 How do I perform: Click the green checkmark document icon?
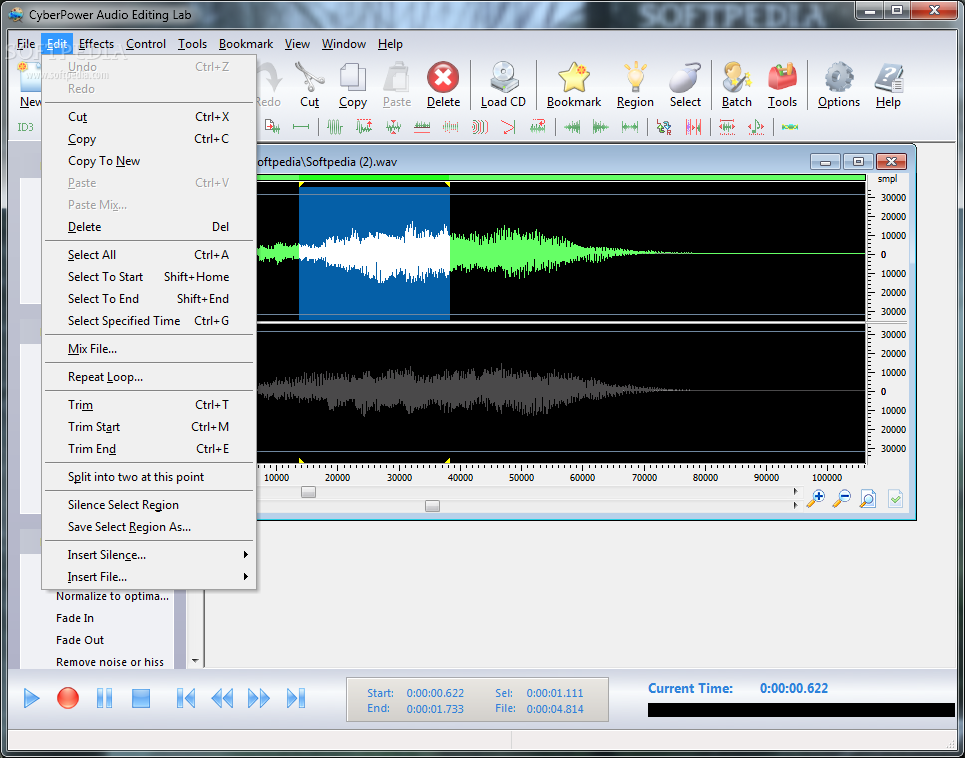[x=895, y=498]
